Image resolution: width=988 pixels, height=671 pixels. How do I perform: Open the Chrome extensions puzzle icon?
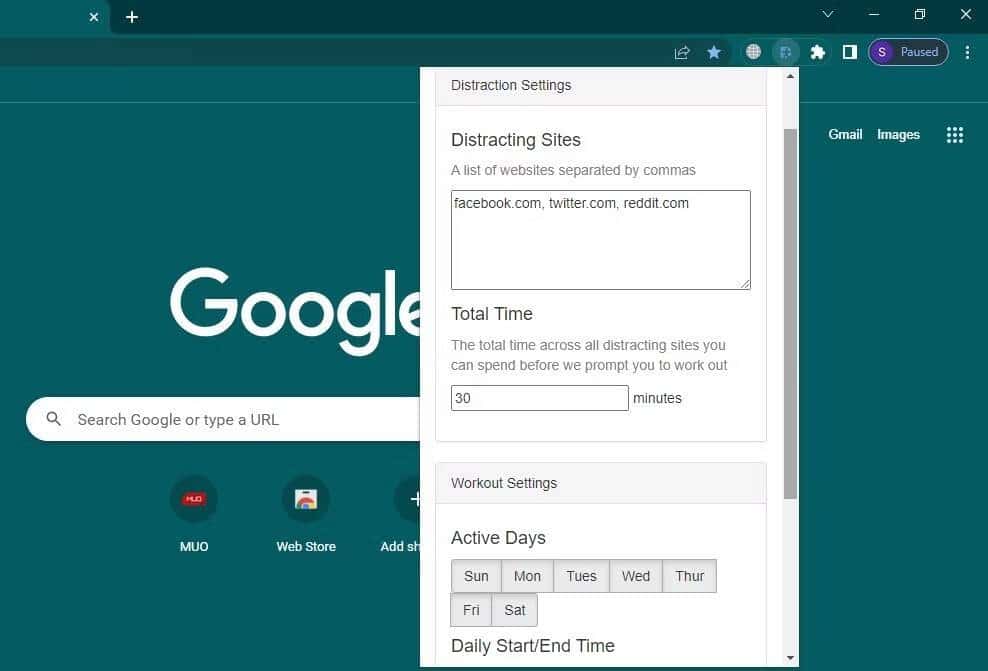click(817, 52)
